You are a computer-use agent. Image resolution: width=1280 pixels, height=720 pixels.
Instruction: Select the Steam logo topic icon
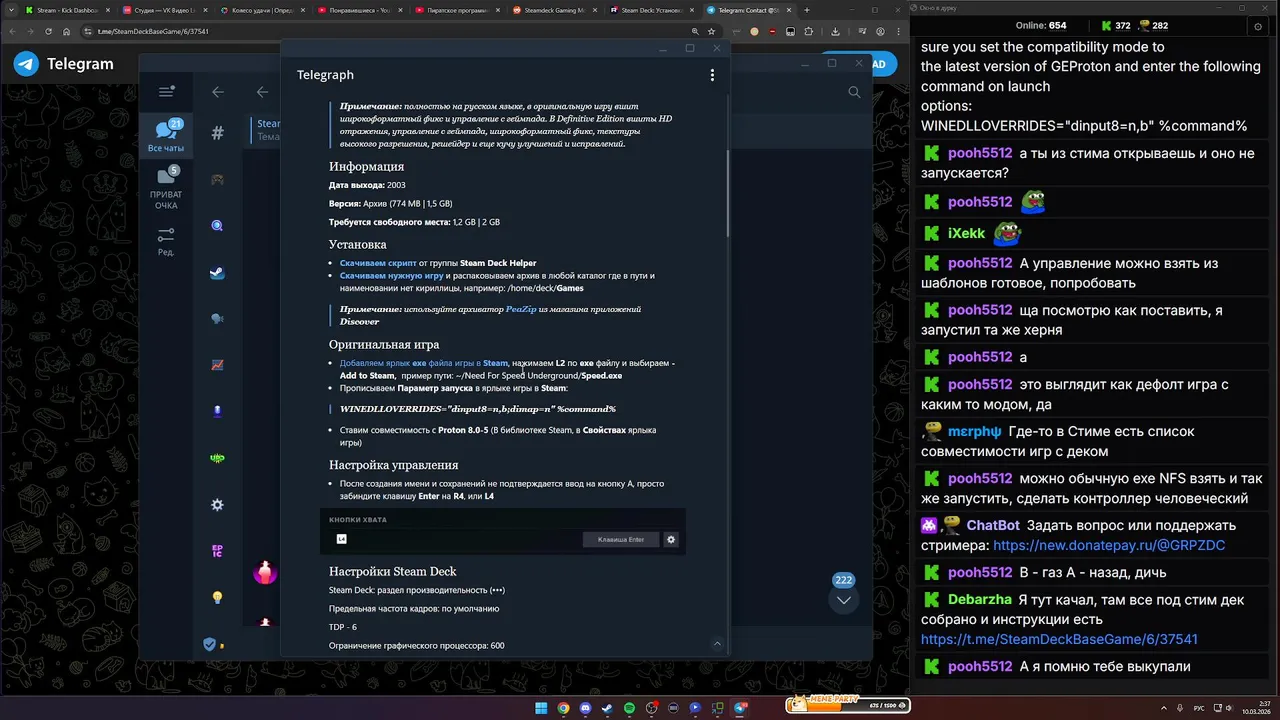pos(217,273)
